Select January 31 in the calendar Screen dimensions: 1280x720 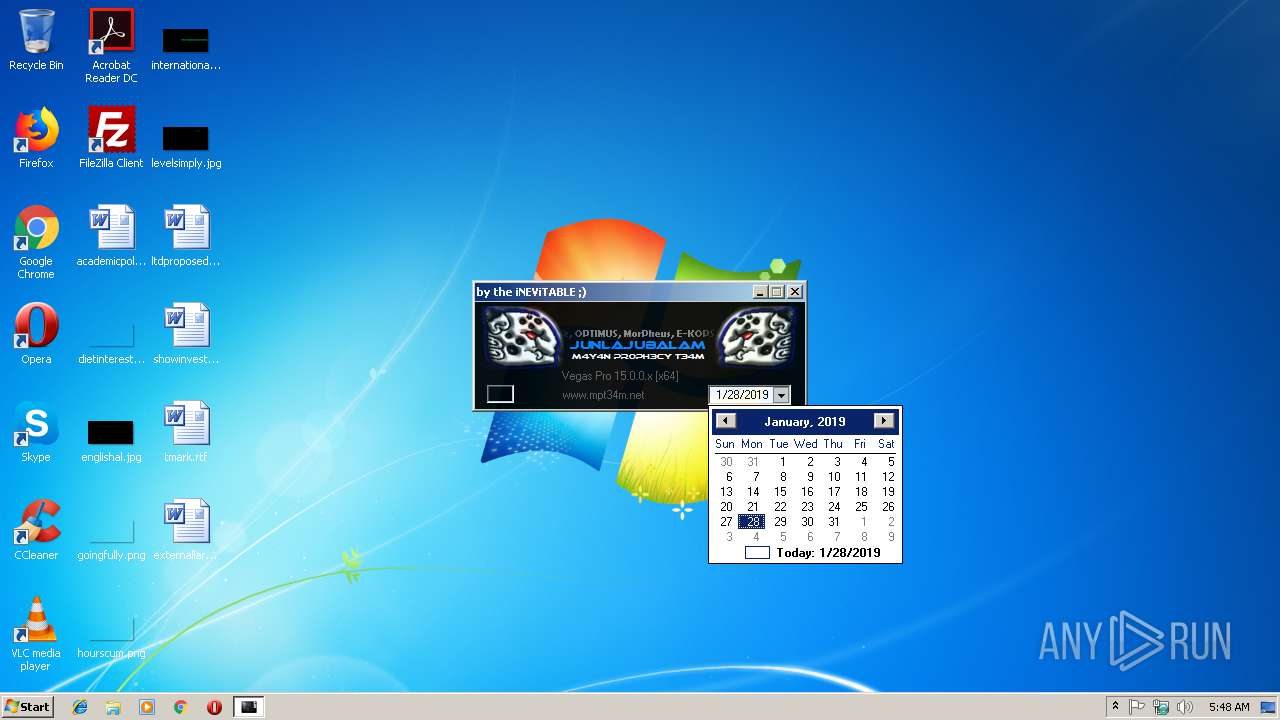point(834,522)
